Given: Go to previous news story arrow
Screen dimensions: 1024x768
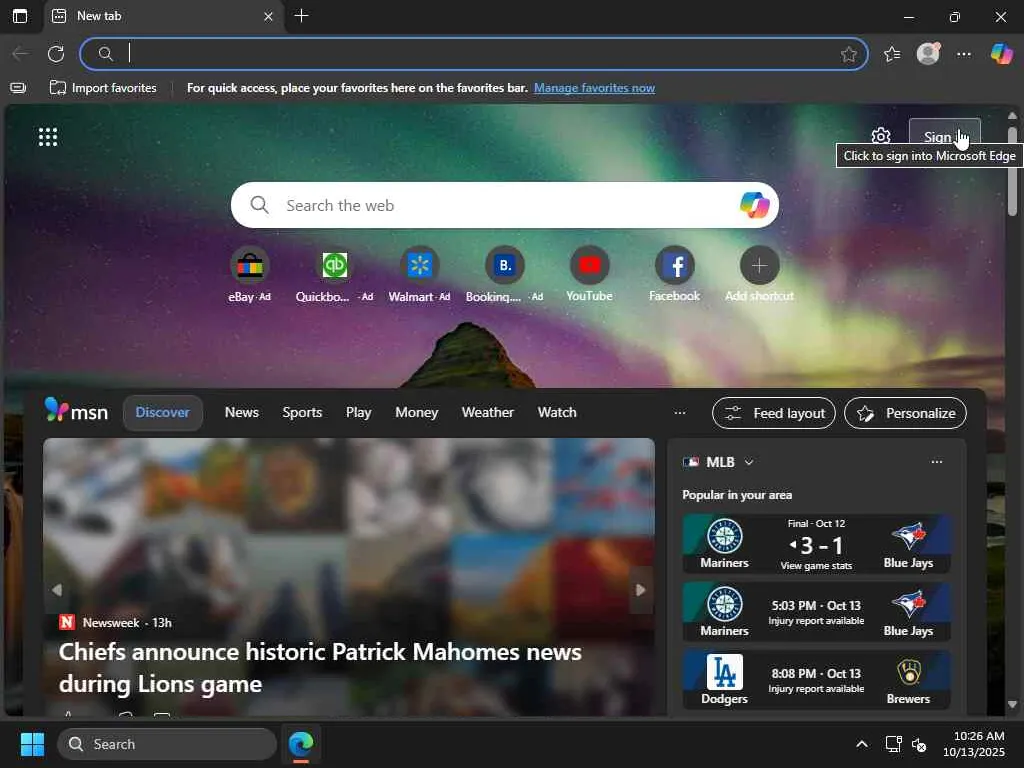Looking at the screenshot, I should pos(57,590).
